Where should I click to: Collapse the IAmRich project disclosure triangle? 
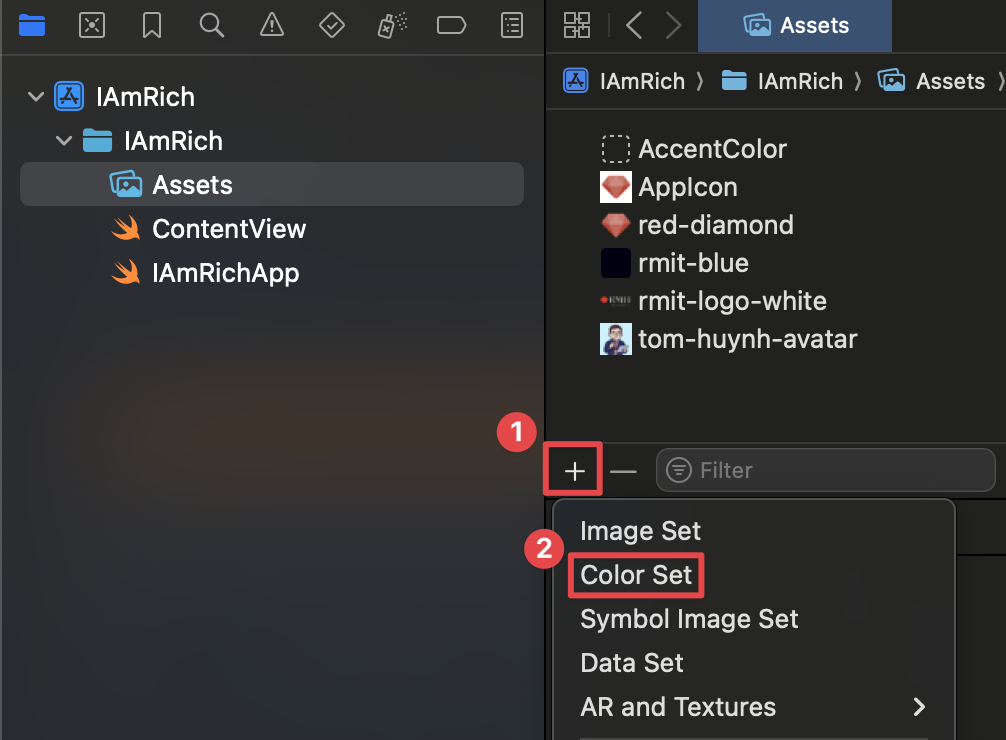[36, 96]
